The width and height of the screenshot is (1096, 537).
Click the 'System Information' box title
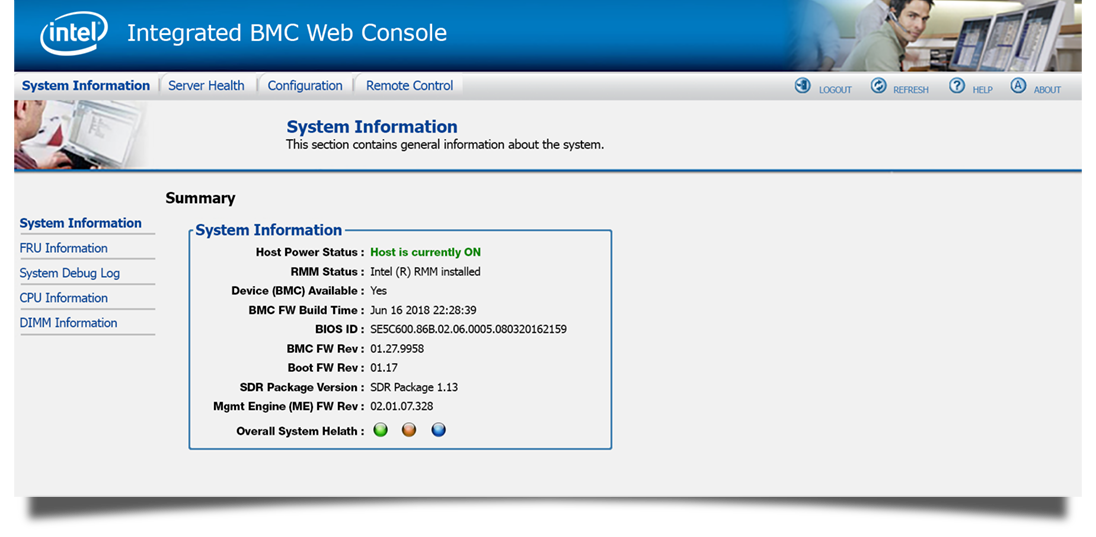(x=269, y=230)
